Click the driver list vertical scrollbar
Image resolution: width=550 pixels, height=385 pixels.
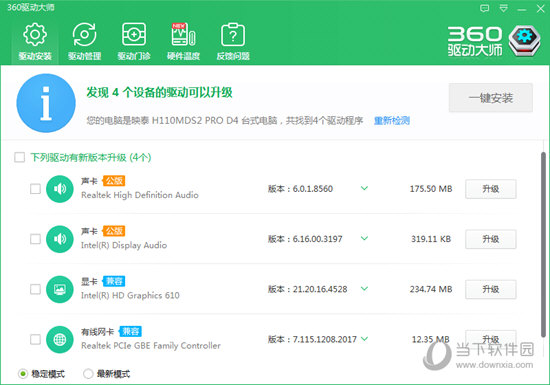point(543,244)
